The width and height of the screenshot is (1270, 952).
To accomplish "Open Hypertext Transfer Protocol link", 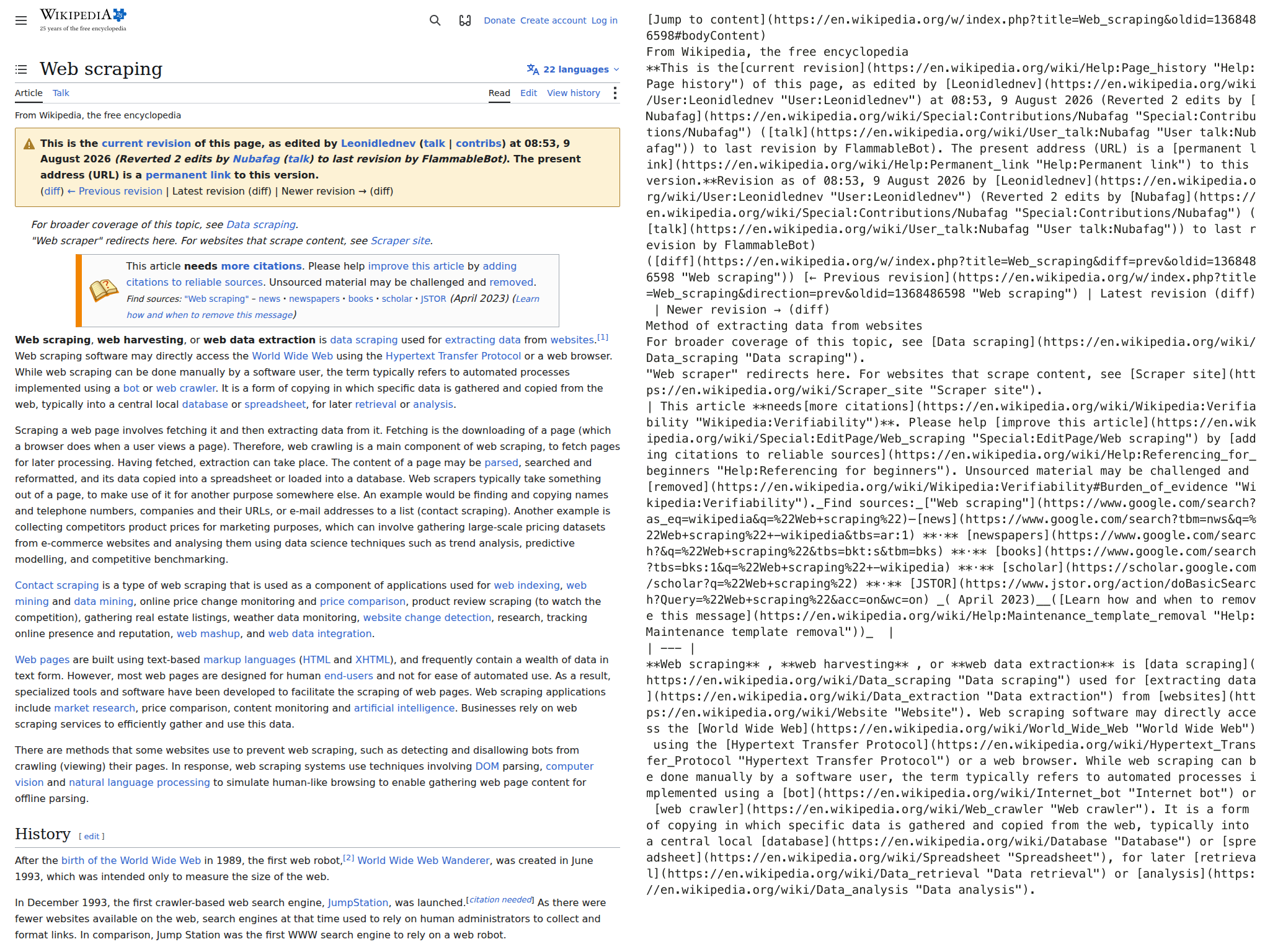I will (453, 356).
